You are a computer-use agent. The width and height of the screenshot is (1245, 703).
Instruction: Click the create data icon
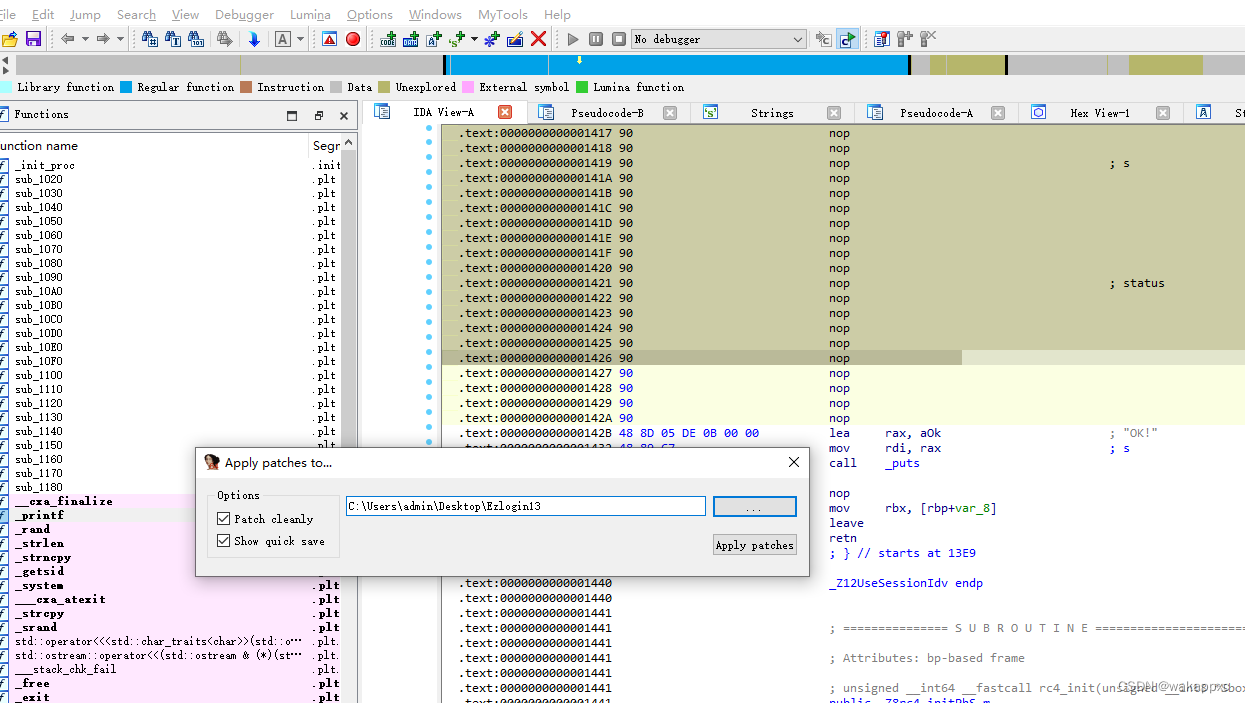(411, 39)
